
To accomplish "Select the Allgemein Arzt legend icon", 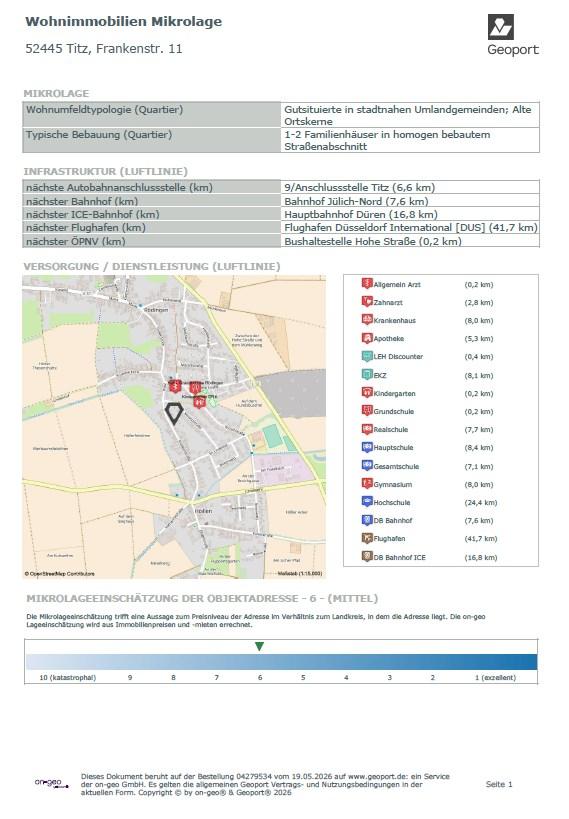I will tap(367, 284).
